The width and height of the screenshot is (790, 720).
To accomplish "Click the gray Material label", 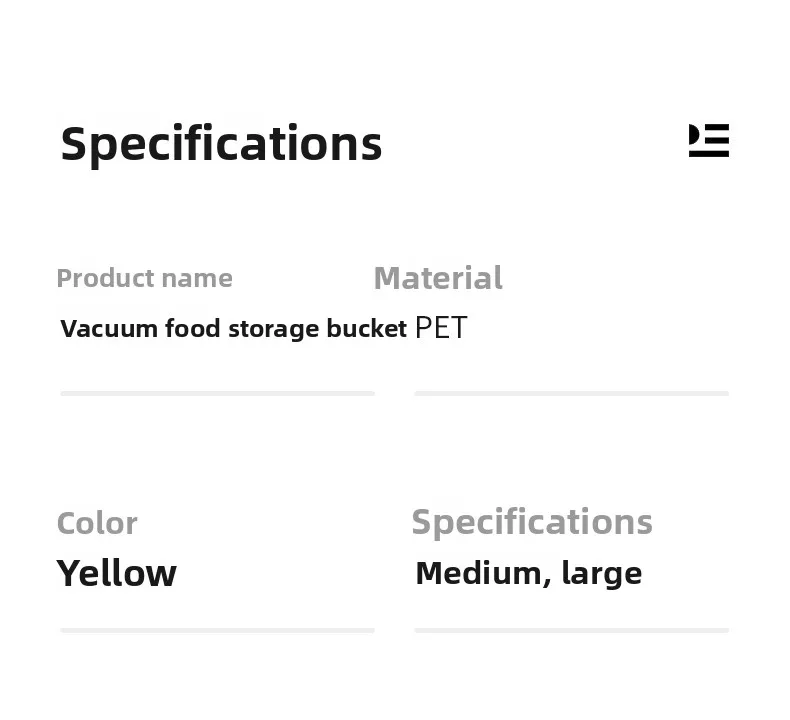I will pyautogui.click(x=438, y=278).
